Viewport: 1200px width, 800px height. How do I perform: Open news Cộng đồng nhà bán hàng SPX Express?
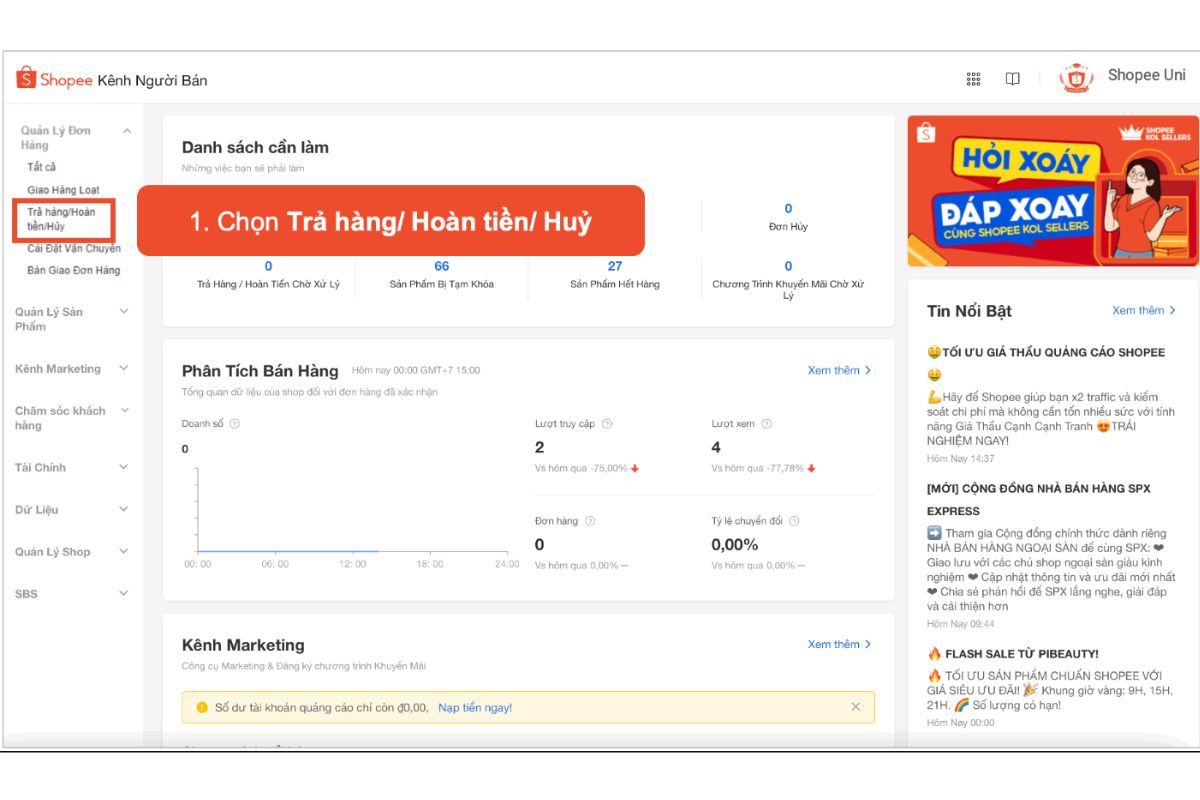pos(1039,499)
